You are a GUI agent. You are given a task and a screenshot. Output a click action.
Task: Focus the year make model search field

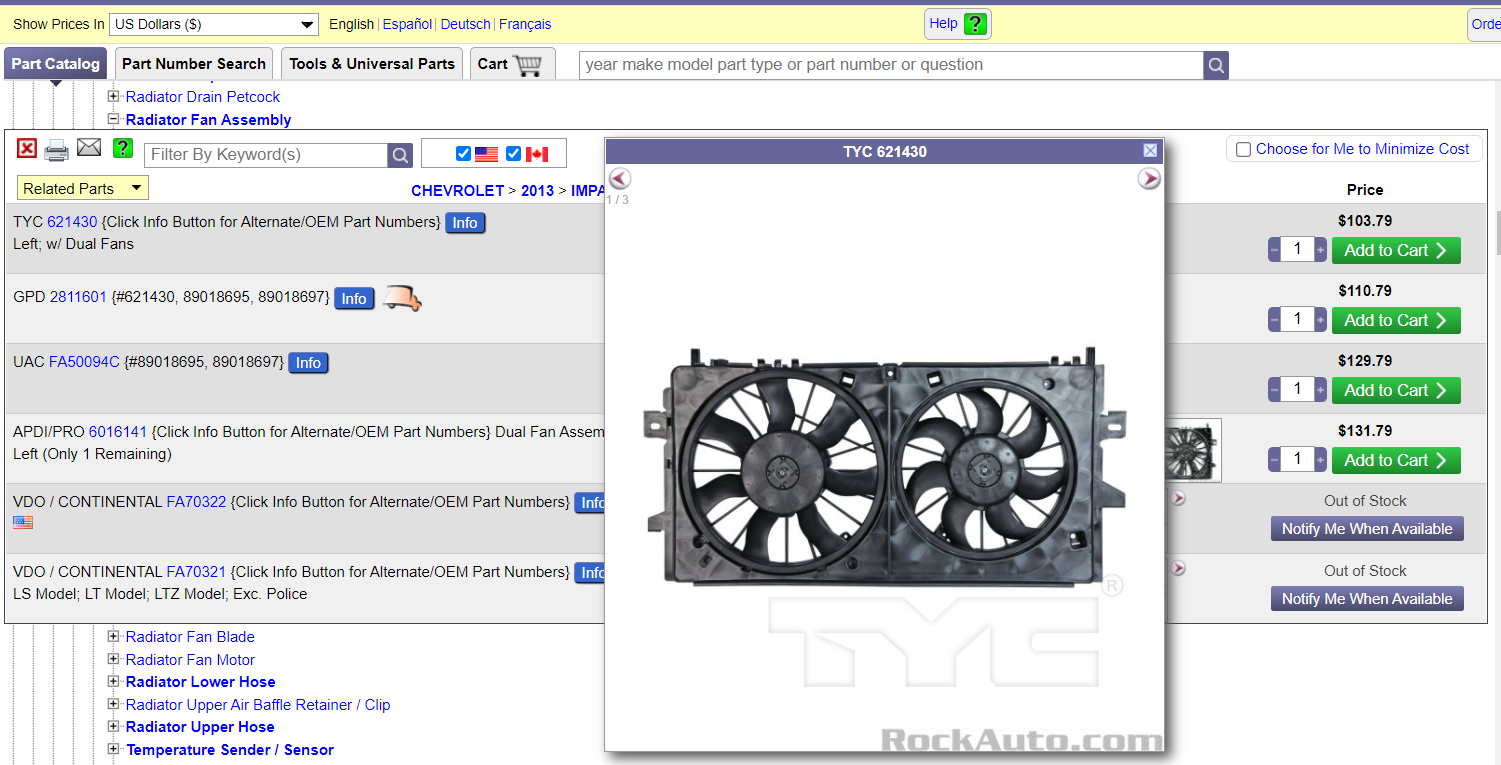(x=891, y=65)
